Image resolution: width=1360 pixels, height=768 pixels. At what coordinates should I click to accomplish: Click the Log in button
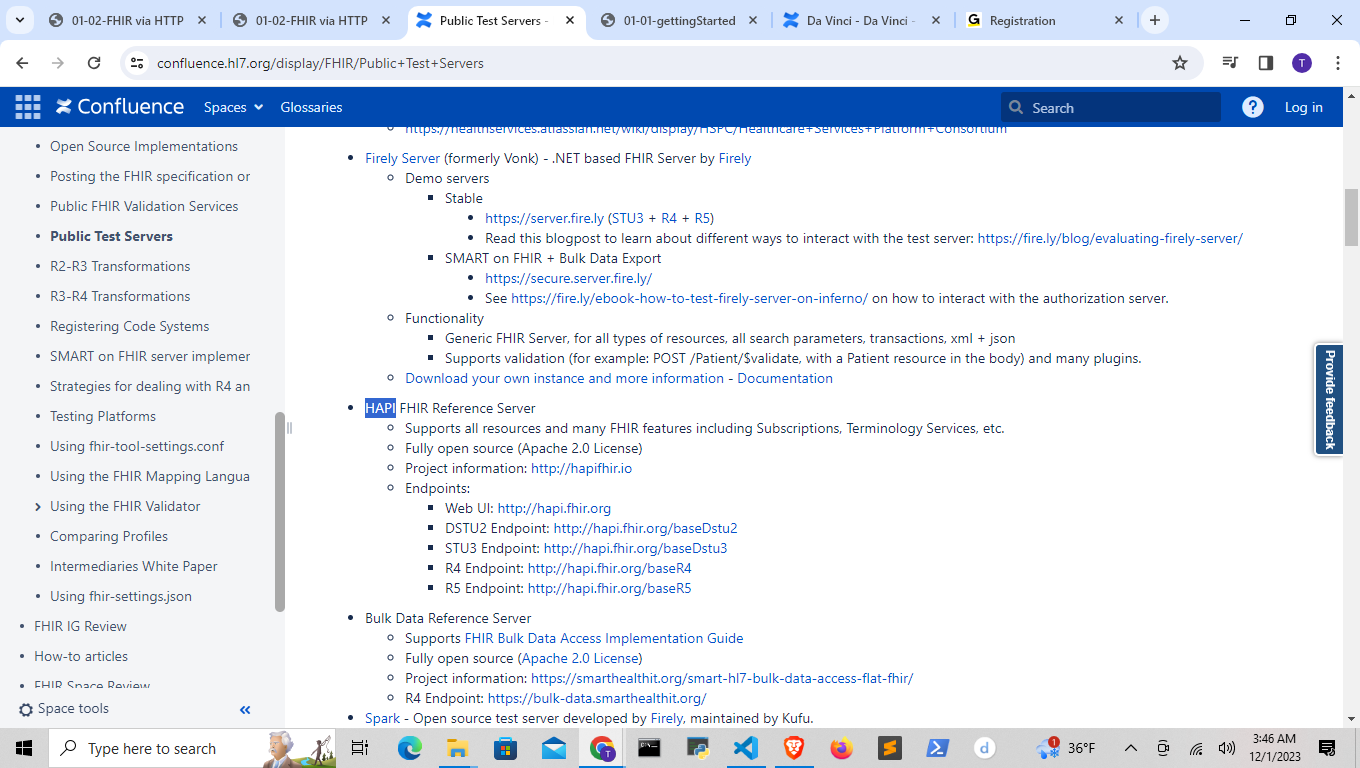pos(1304,107)
